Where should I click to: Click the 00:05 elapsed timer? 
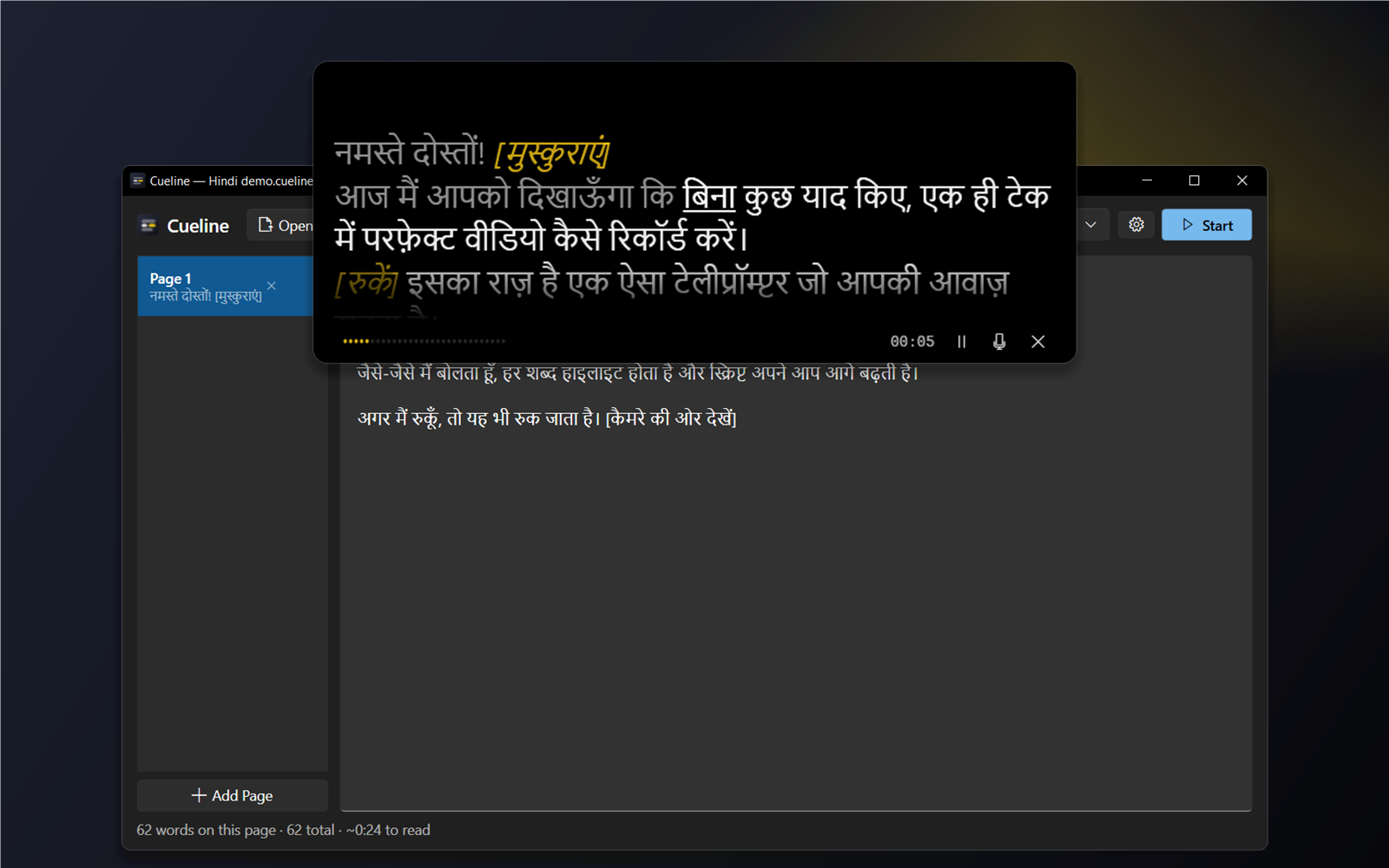(x=912, y=341)
